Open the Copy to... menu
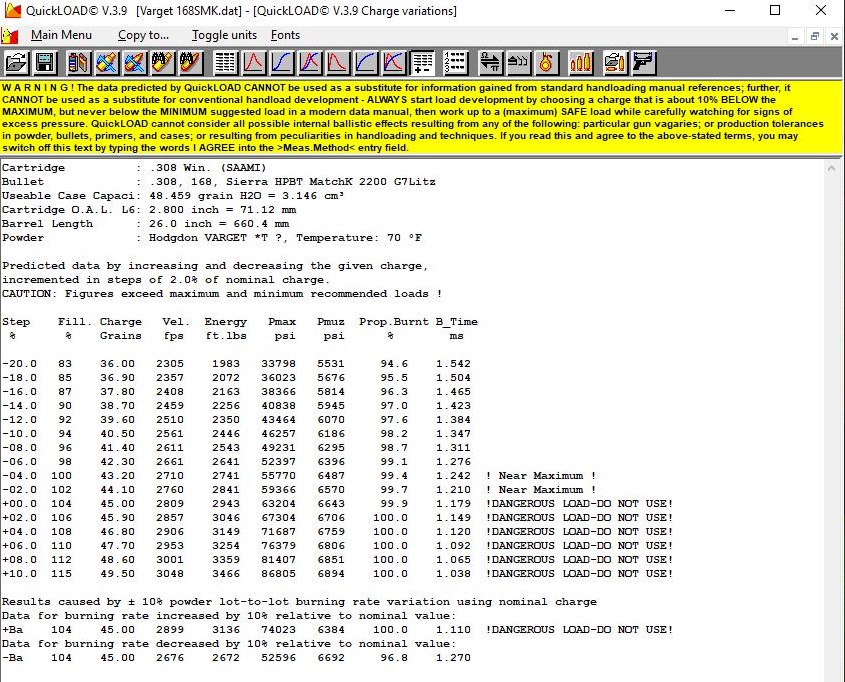 coord(143,35)
